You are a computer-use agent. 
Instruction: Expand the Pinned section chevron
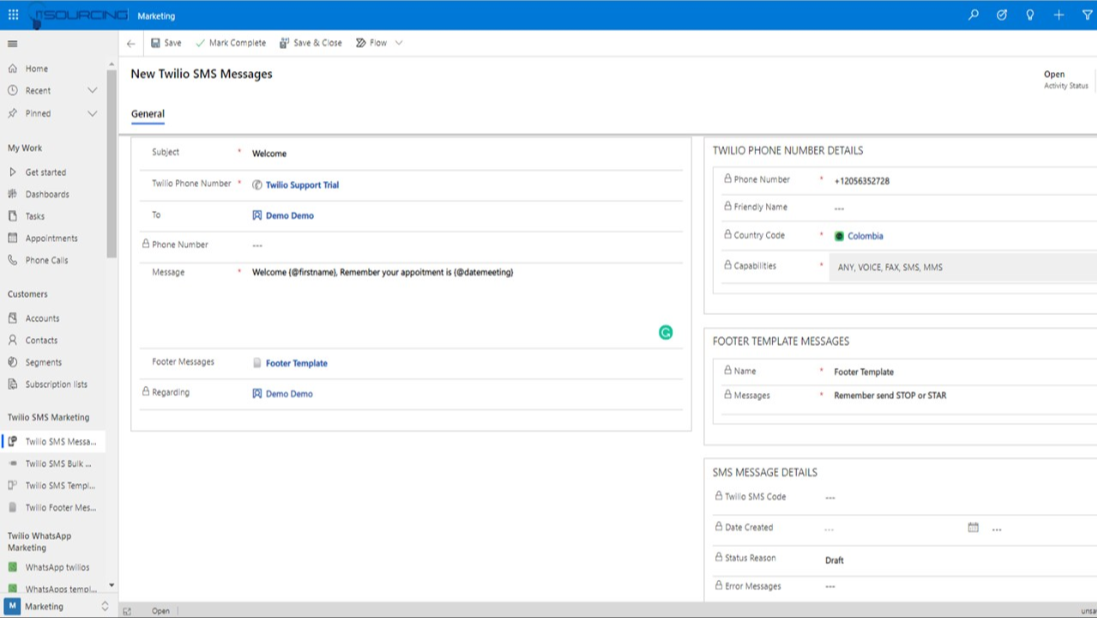(x=92, y=113)
